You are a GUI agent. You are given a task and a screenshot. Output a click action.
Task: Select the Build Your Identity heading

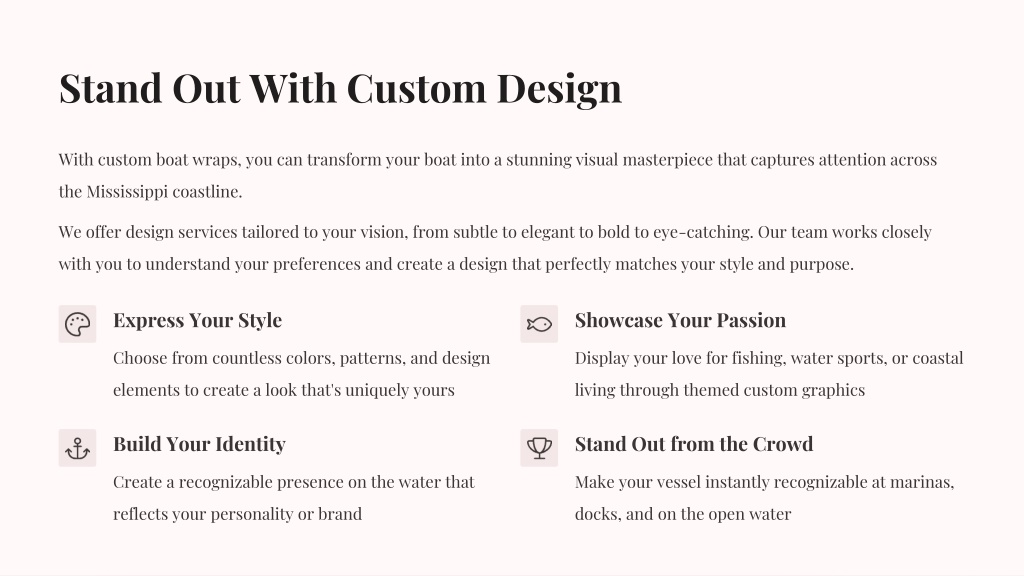point(199,444)
